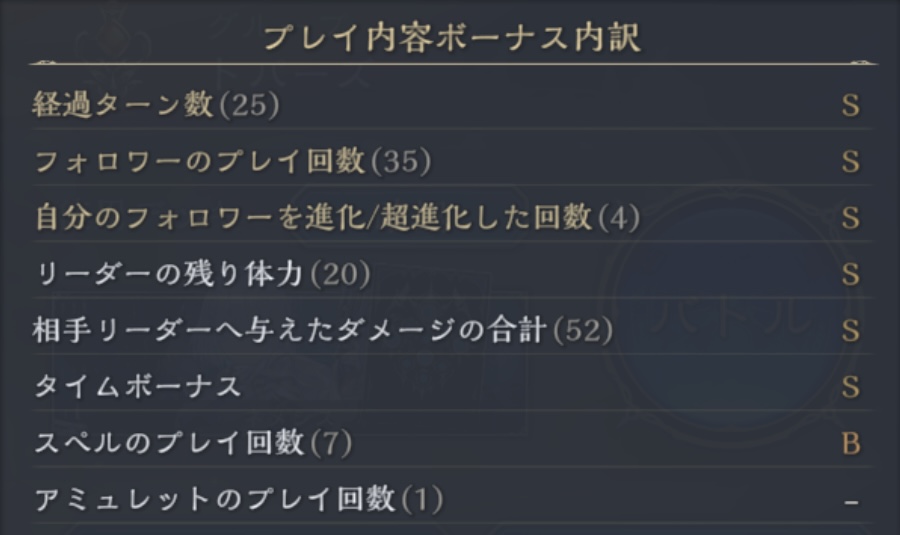Select the リーダーの残り体力 (20) row
Screen dimensions: 900x535
452,273
